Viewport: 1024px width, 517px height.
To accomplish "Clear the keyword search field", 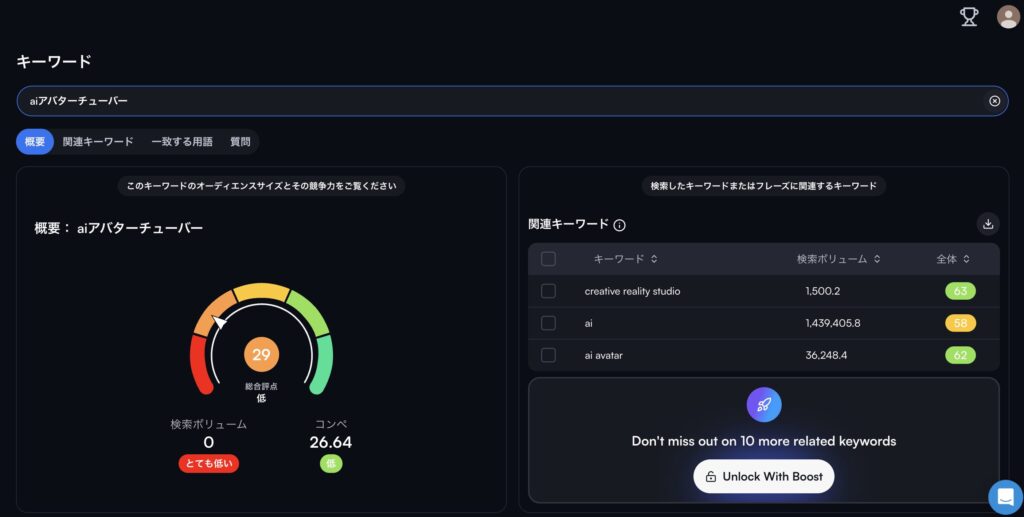I will [994, 101].
